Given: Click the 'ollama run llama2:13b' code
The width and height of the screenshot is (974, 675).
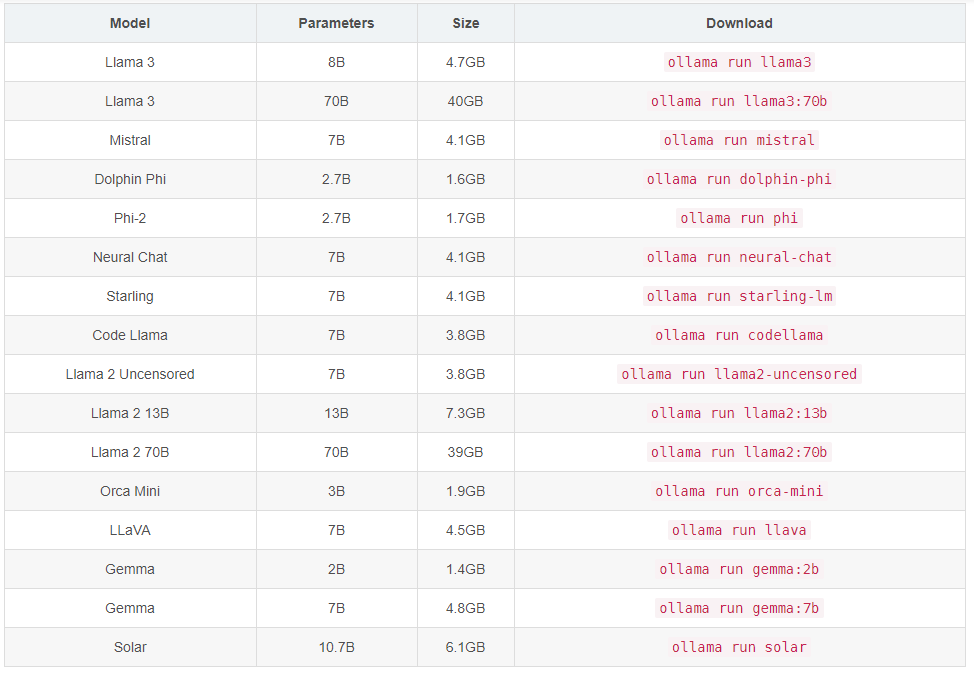Looking at the screenshot, I should click(x=739, y=413).
